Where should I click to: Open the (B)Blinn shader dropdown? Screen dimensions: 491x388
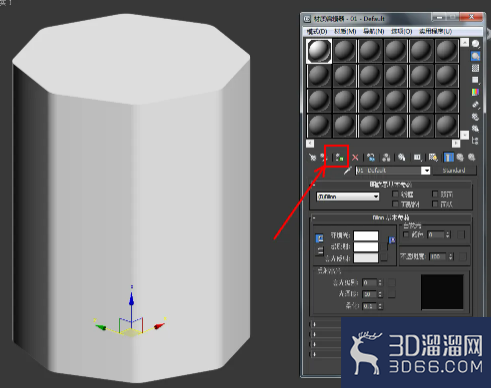point(348,197)
